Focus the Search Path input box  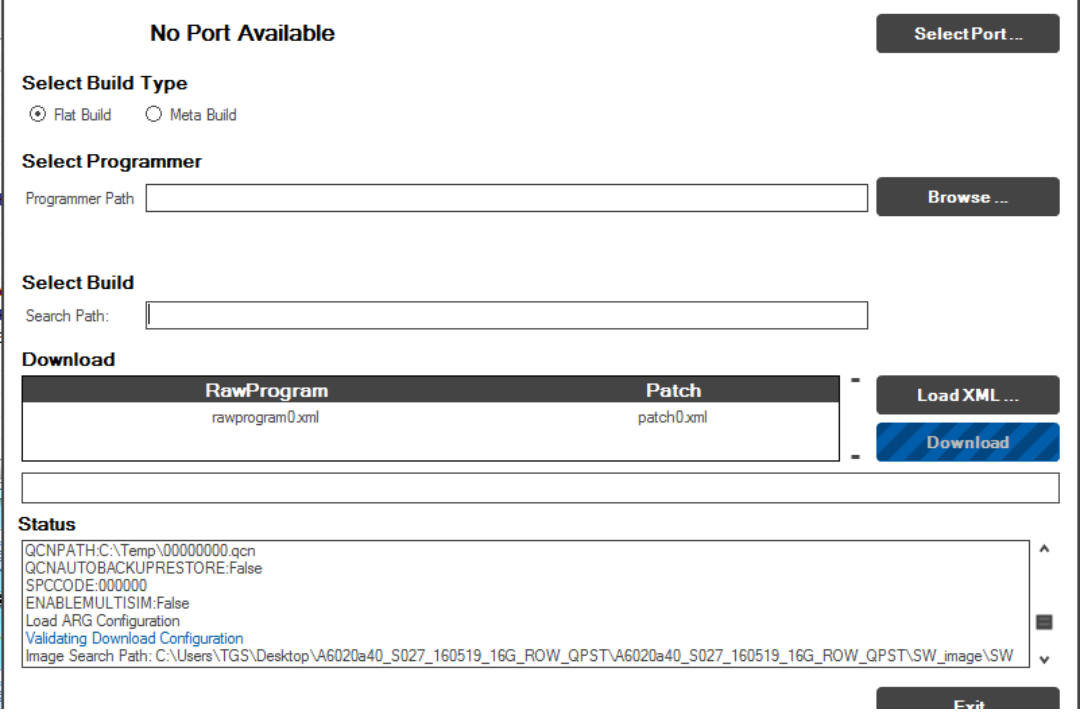pyautogui.click(x=506, y=316)
